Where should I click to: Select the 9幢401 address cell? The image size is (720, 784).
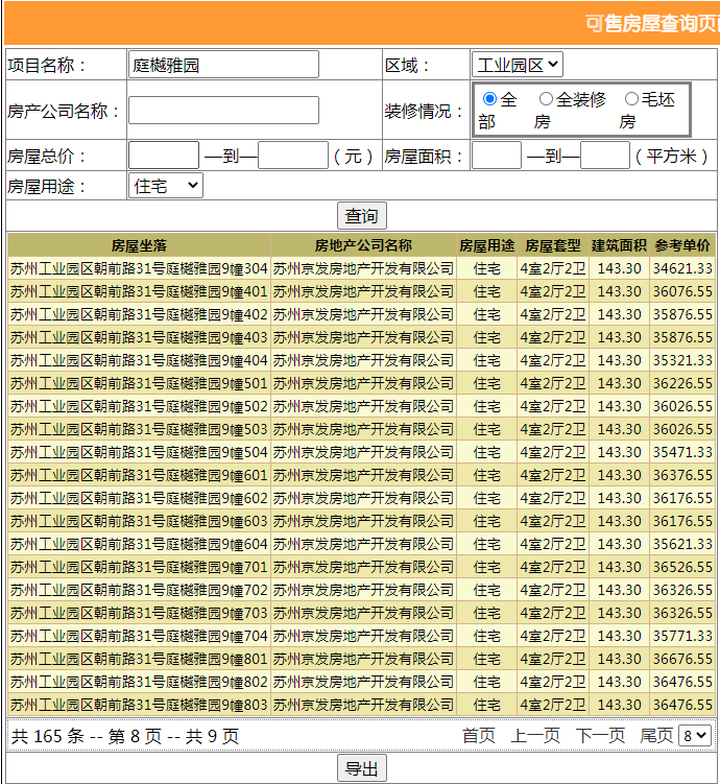click(139, 292)
